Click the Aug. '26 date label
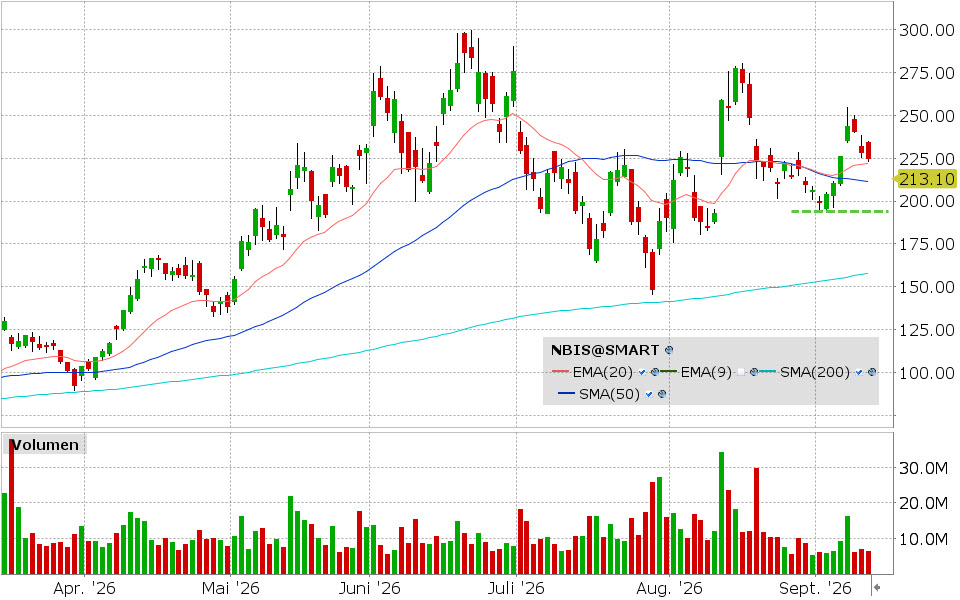Image resolution: width=960 pixels, height=600 pixels. pos(669,588)
